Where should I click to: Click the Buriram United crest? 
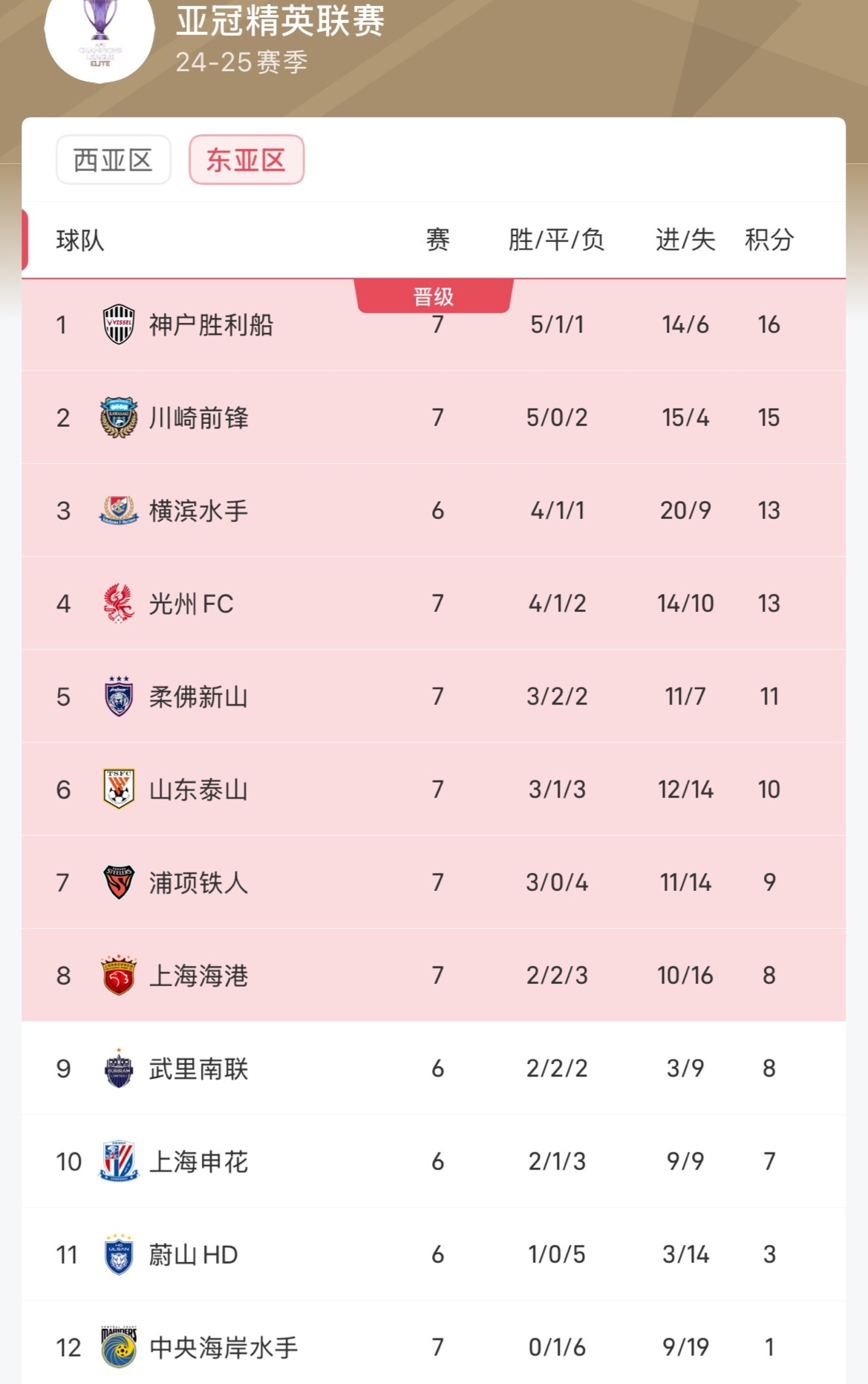117,1069
